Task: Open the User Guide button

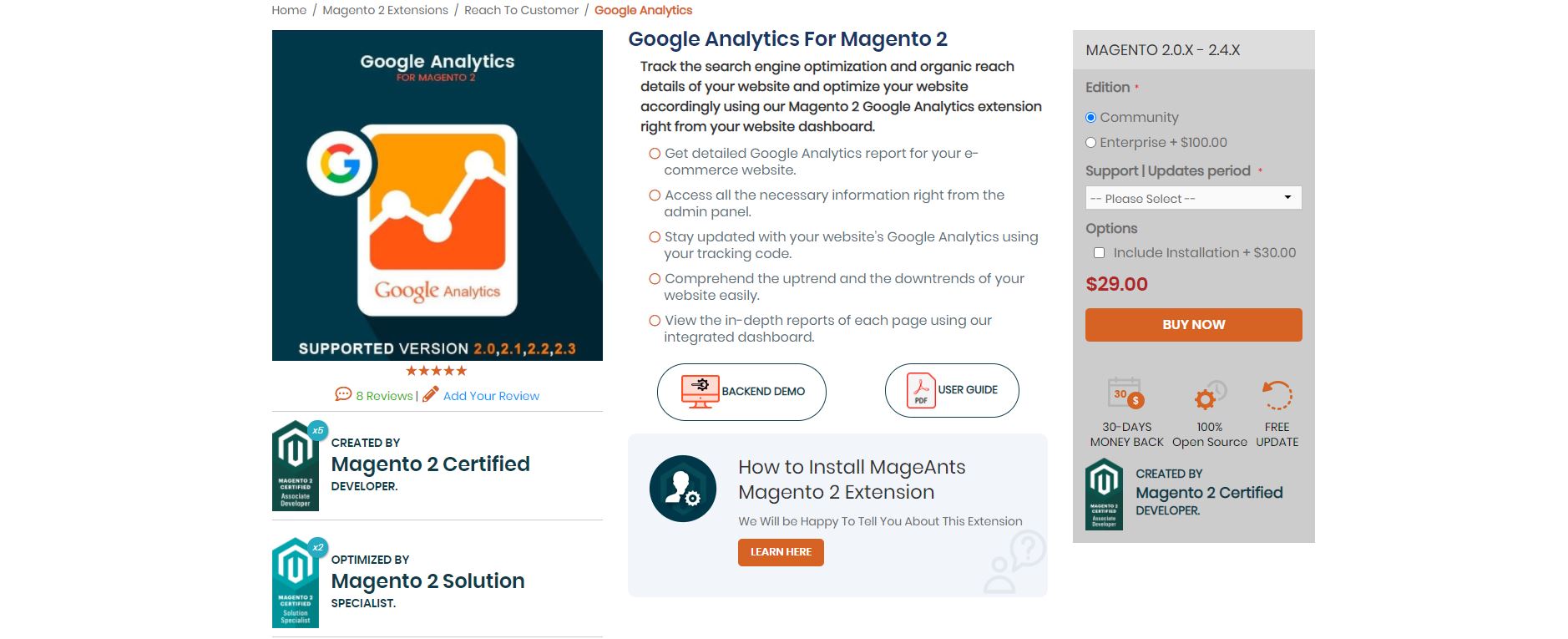Action: pyautogui.click(x=952, y=390)
